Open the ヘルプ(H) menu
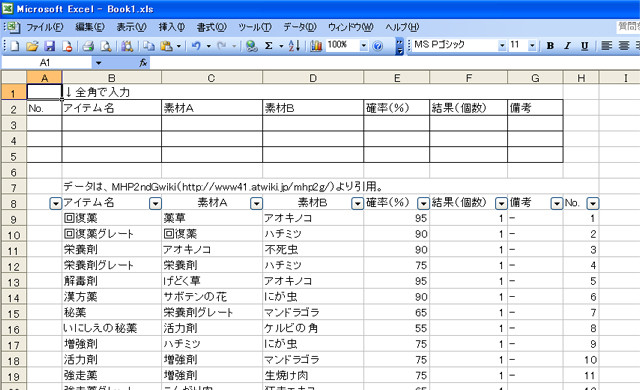 point(402,27)
